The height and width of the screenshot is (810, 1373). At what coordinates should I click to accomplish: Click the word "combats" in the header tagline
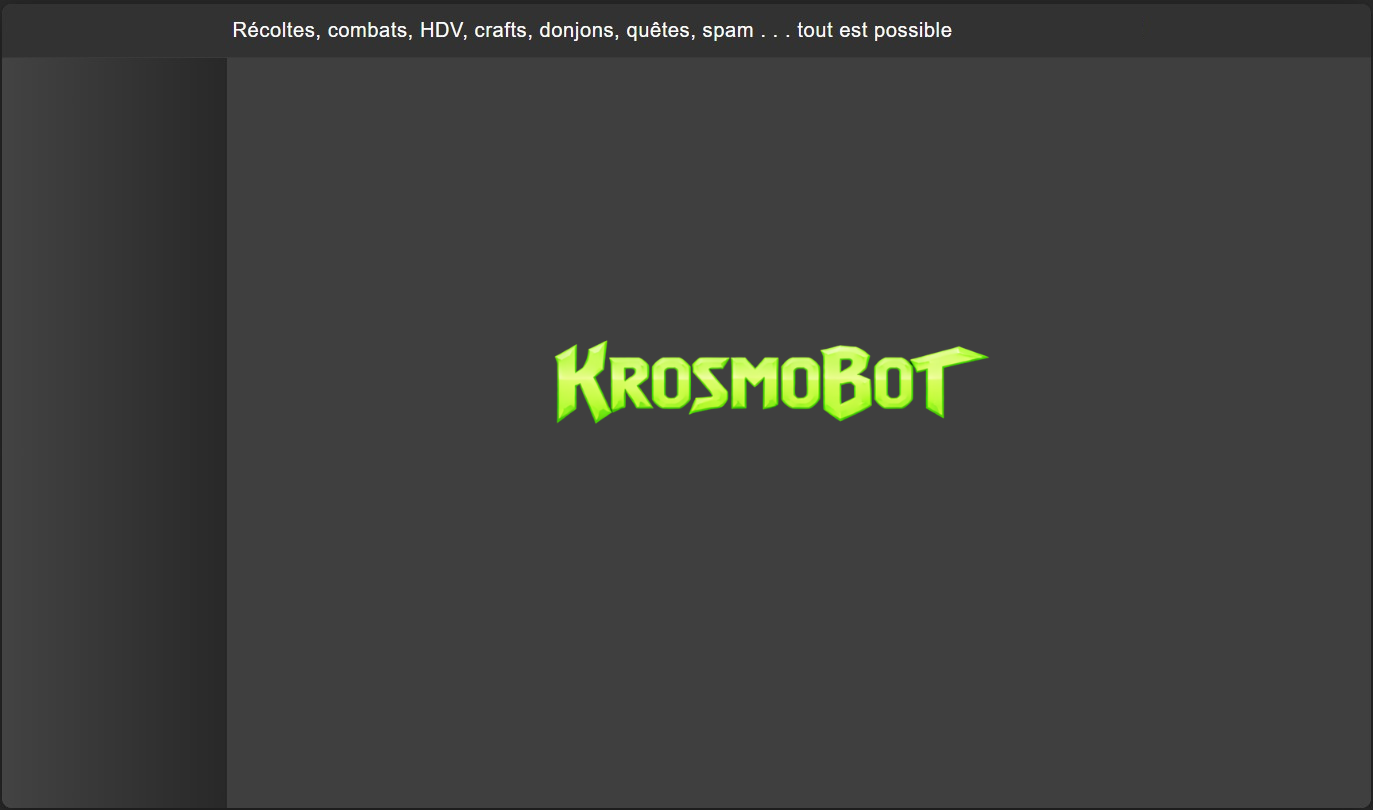click(x=368, y=30)
